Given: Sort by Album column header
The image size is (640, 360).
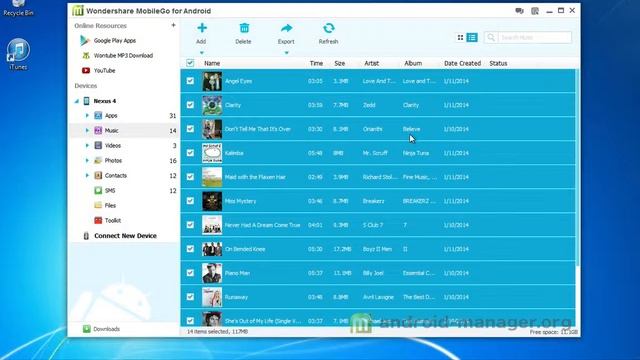Looking at the screenshot, I should tap(413, 63).
